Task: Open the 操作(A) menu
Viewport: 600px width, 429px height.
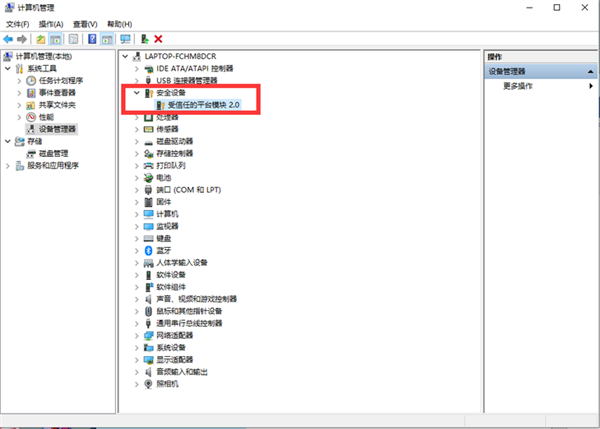Action: tap(51, 24)
